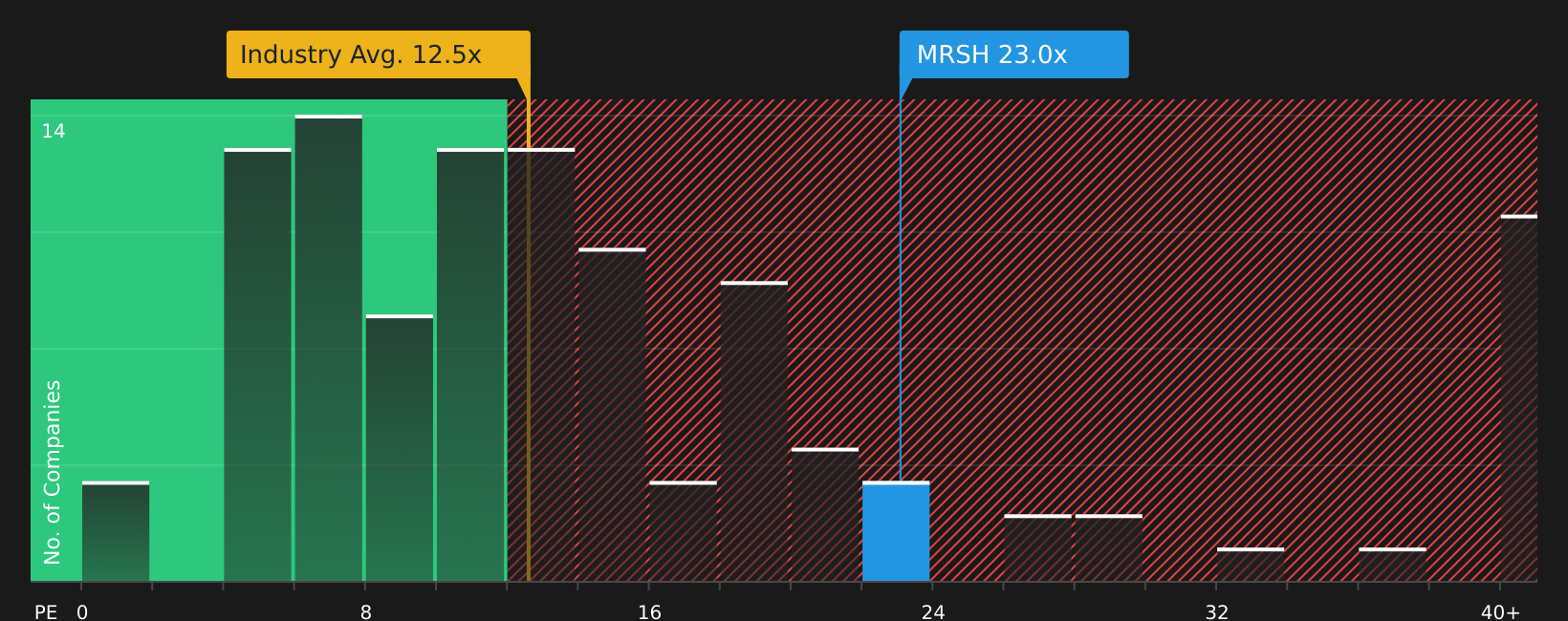Click the Industry Avg. 12.5x label
Viewport: 1568px width, 621px height.
(378, 54)
